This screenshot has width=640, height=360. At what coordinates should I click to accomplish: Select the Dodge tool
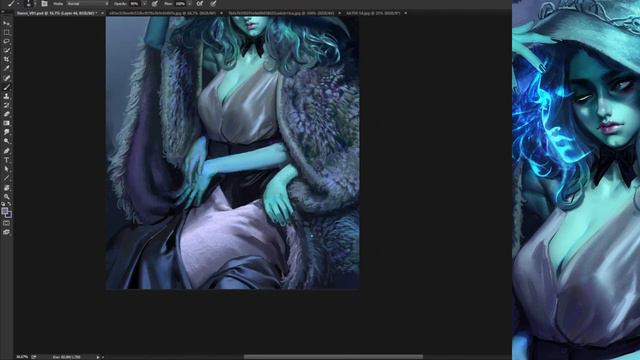(x=7, y=141)
